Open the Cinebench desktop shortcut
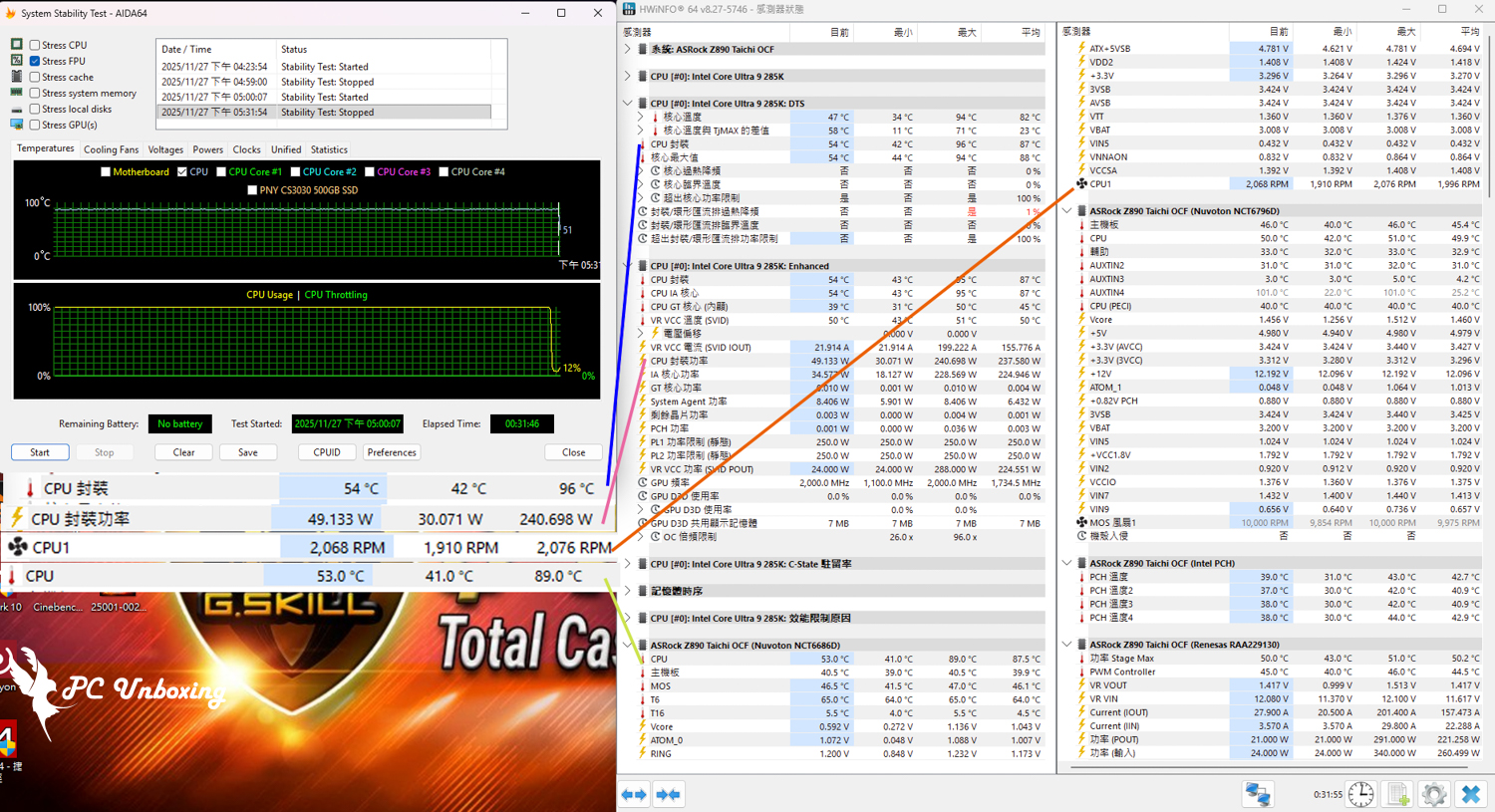This screenshot has height=812, width=1495. tap(57, 607)
